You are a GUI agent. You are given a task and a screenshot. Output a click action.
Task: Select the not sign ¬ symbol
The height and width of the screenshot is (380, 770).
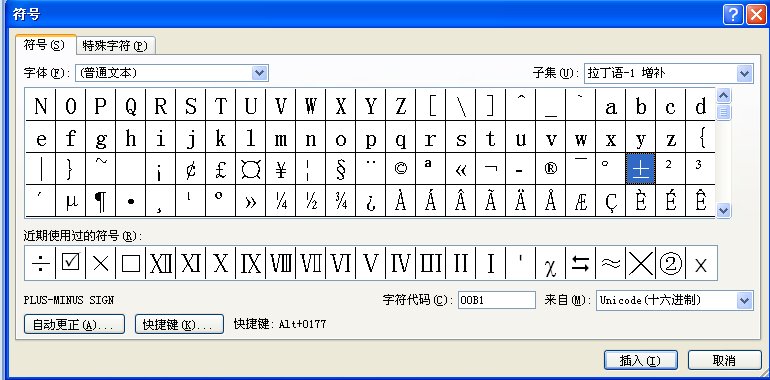pos(491,168)
